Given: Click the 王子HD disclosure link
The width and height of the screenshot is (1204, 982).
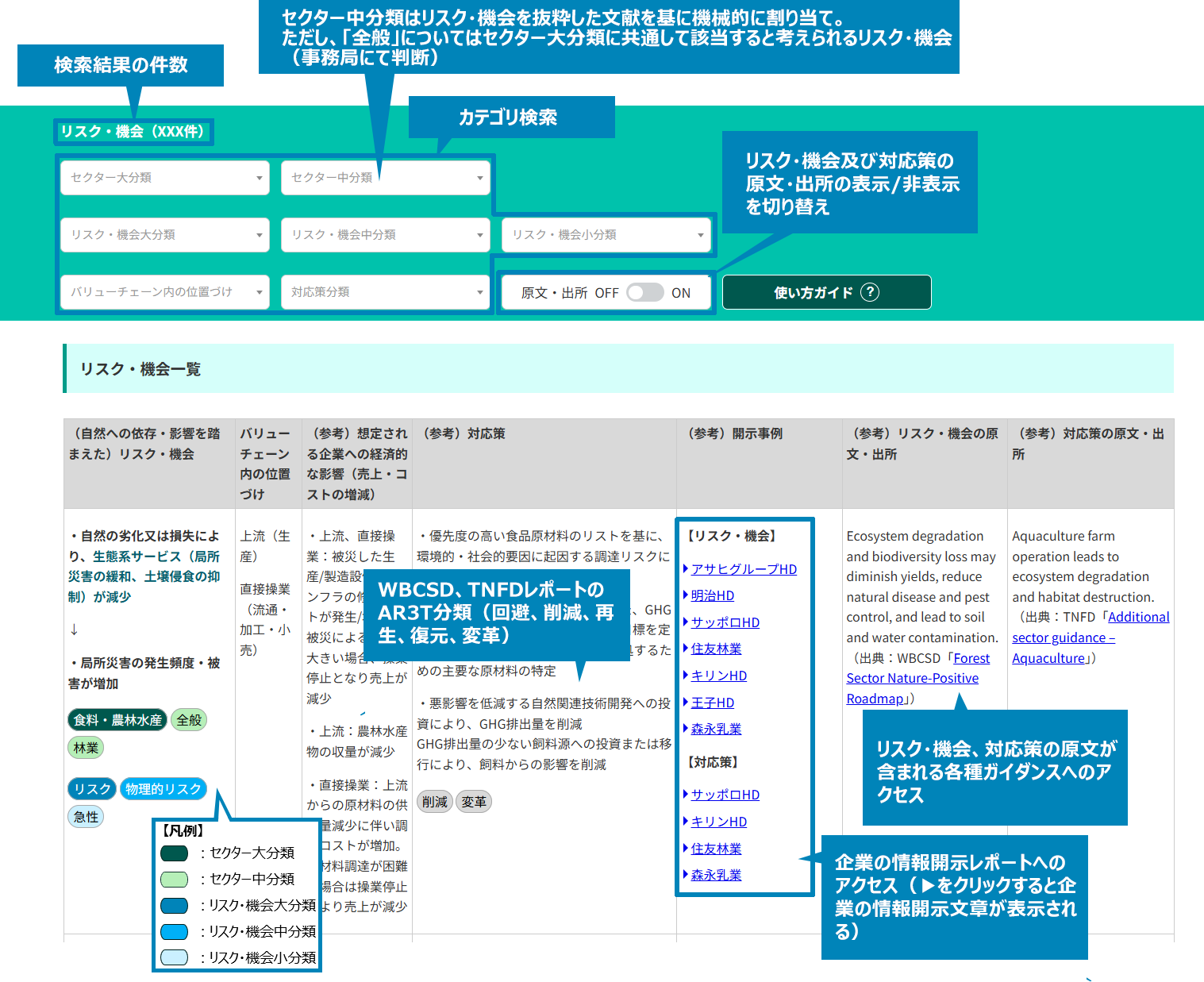Looking at the screenshot, I should coord(712,703).
